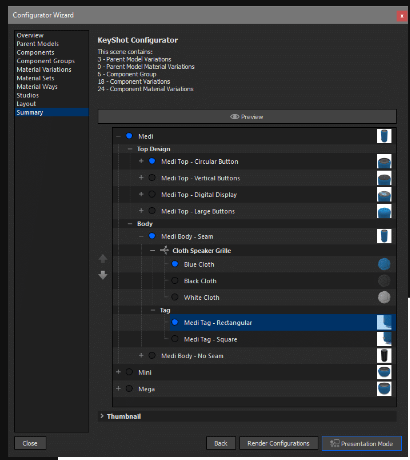Collapse the Cloth Speaker Grille node

click(153, 250)
